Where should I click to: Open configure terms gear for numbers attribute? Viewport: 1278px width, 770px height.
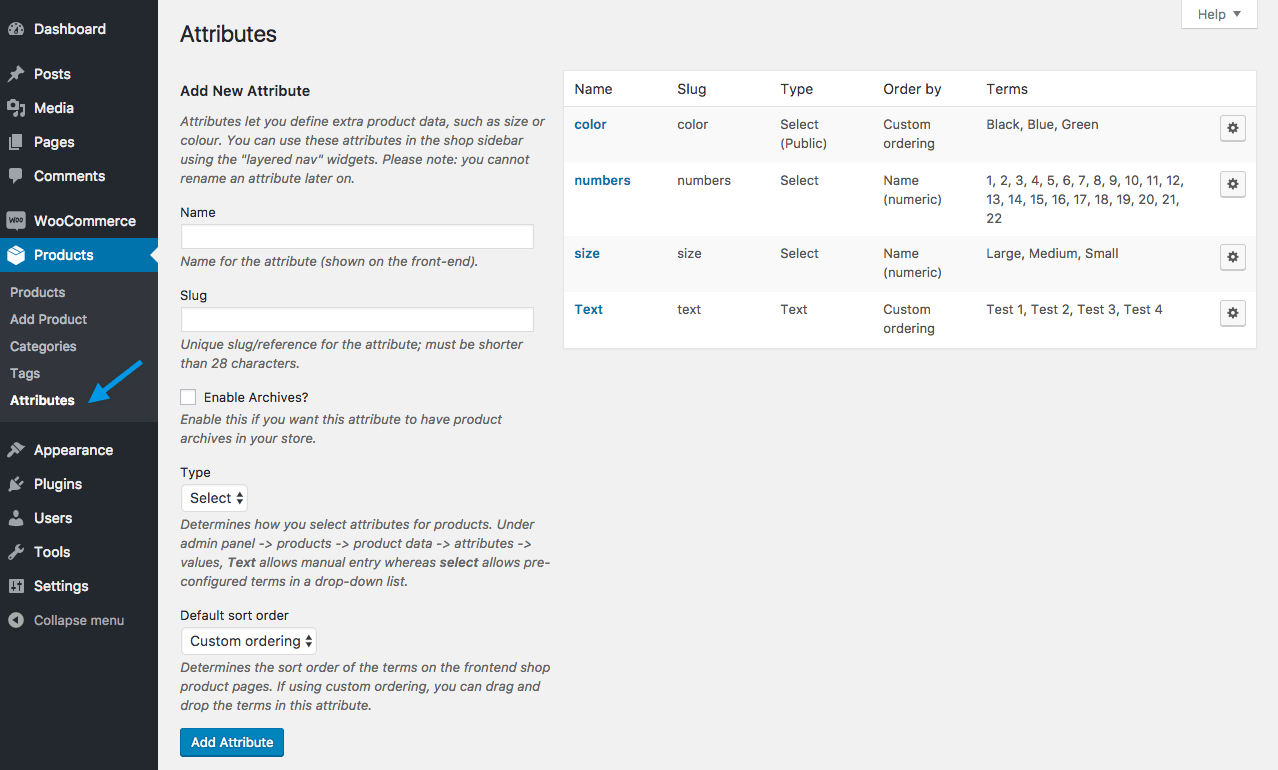(1232, 184)
